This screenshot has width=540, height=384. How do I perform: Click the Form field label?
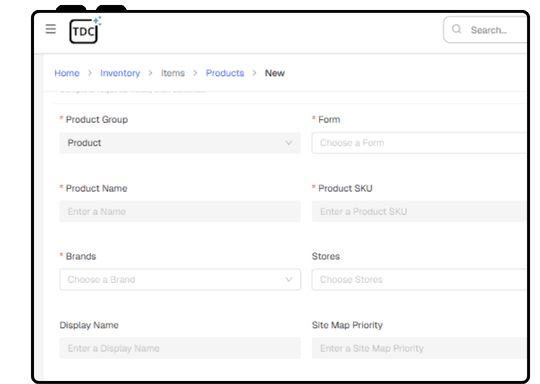tap(329, 120)
